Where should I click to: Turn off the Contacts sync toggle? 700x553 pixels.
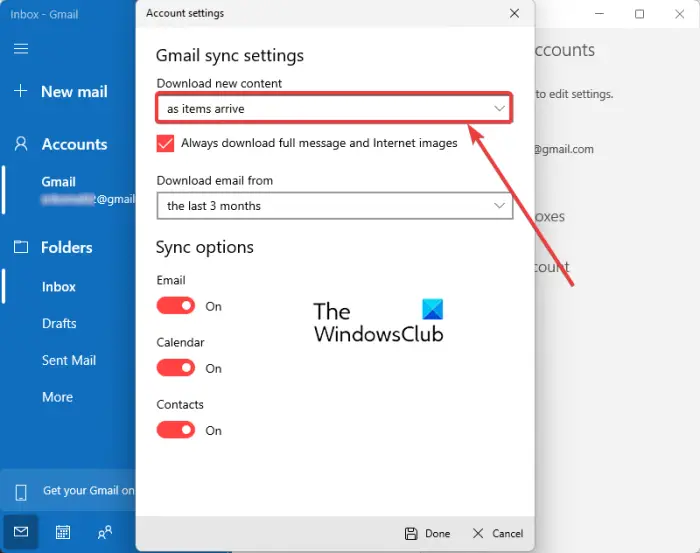coord(176,430)
